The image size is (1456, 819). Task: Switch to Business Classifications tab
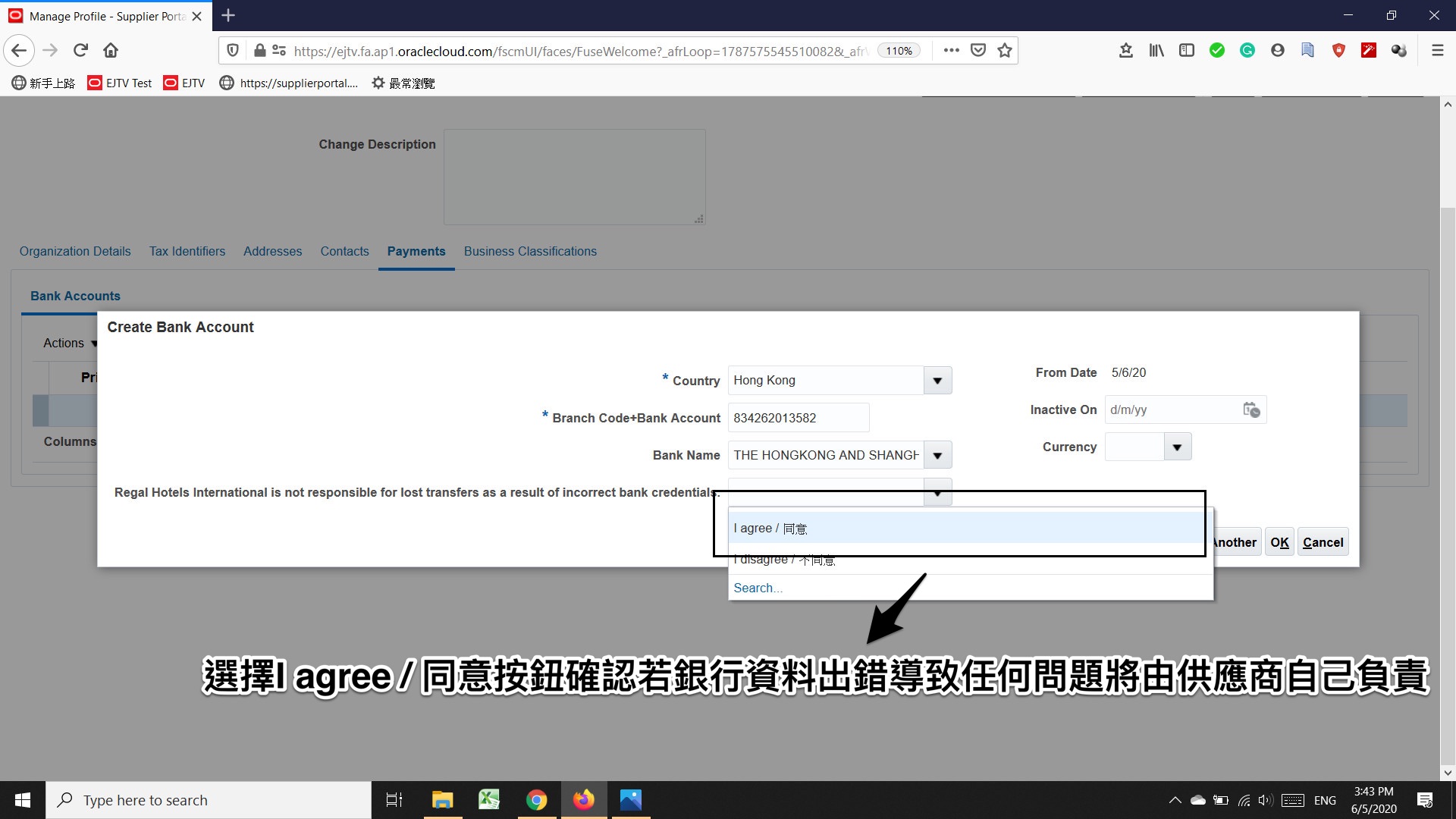[x=530, y=252]
